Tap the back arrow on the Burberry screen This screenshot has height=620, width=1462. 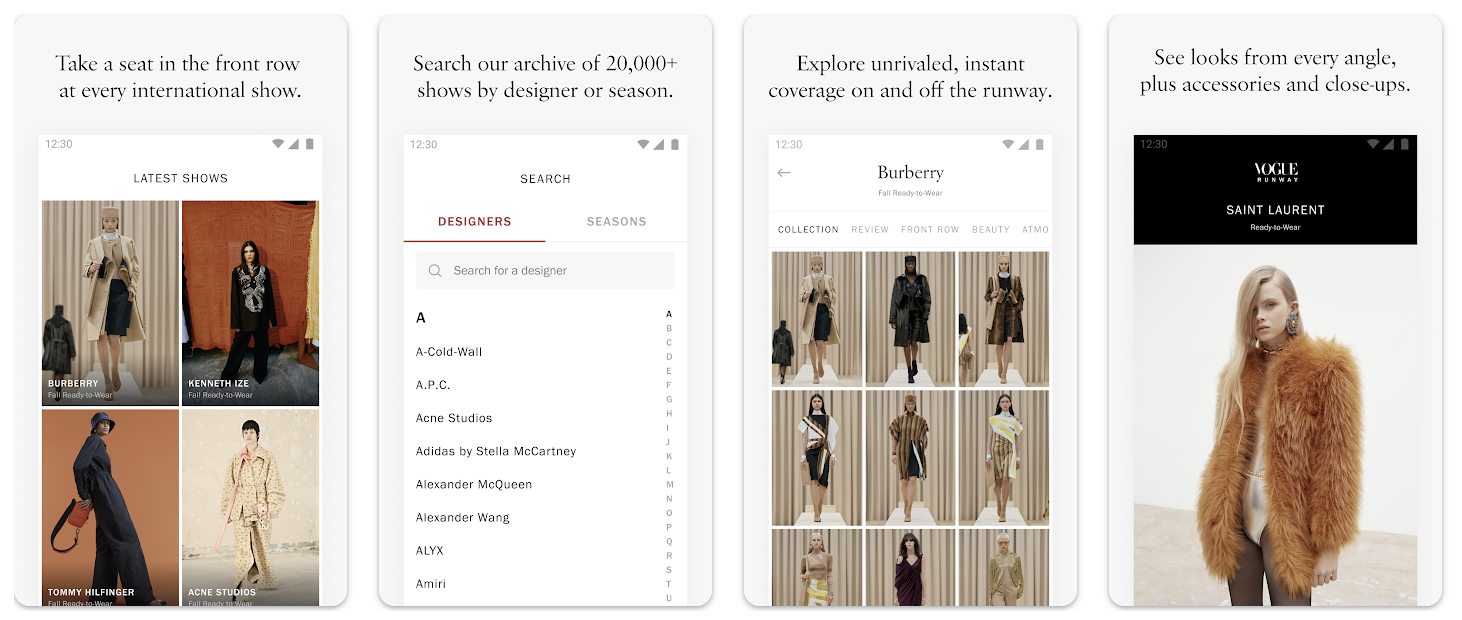(x=785, y=172)
